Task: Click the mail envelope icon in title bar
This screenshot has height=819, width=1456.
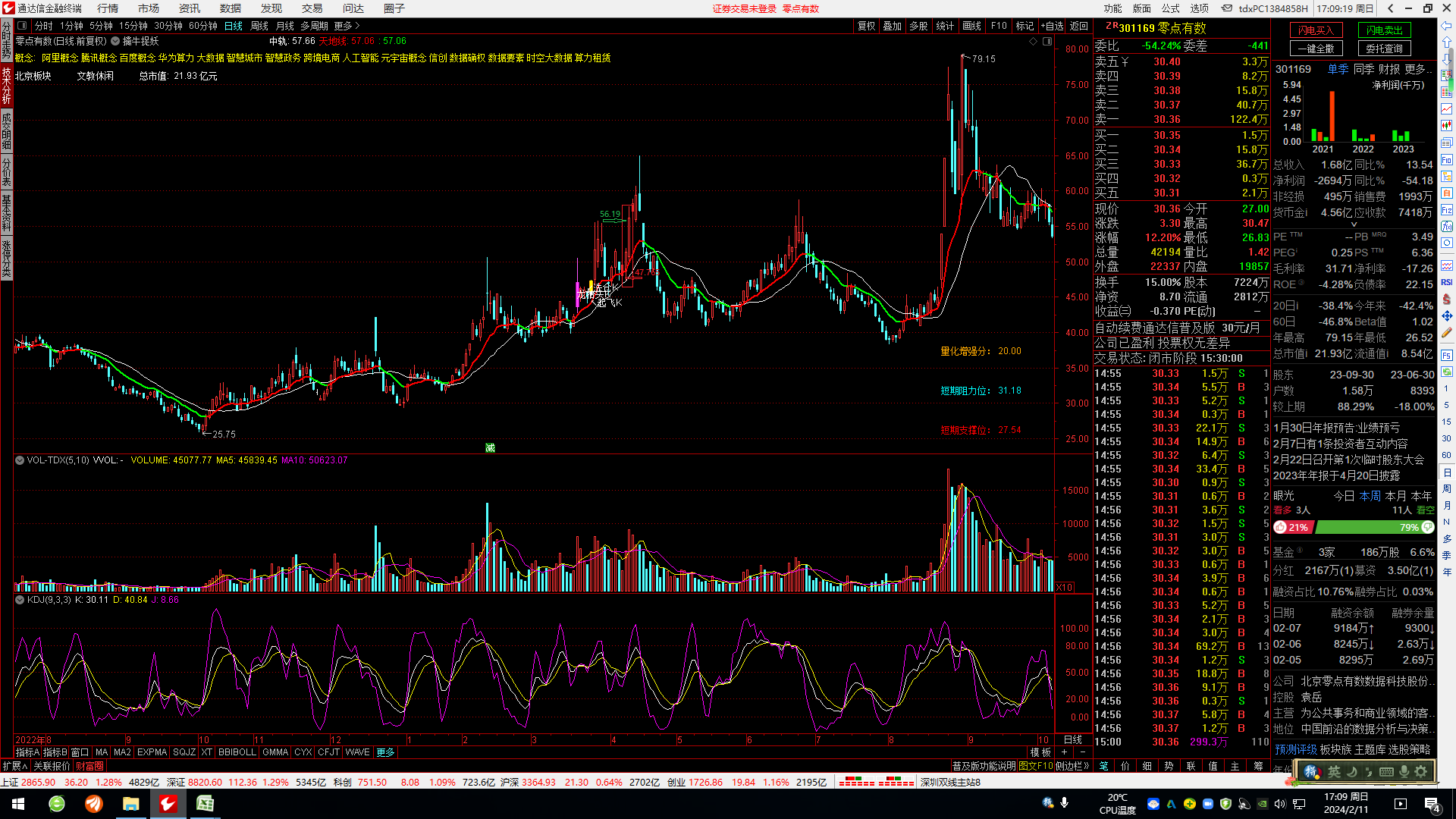Action: pos(1226,8)
